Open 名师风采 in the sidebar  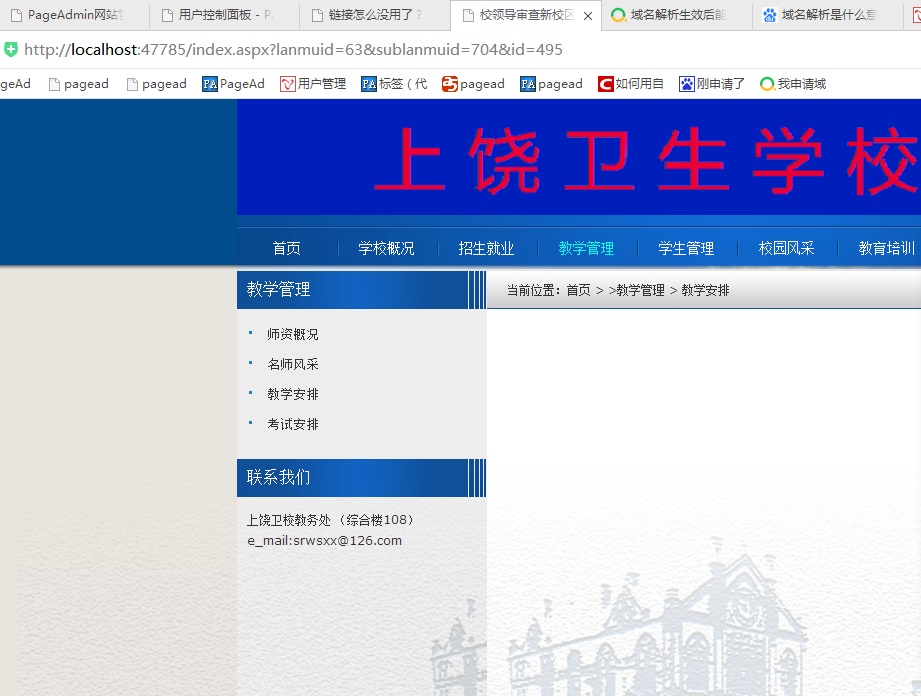click(x=293, y=364)
